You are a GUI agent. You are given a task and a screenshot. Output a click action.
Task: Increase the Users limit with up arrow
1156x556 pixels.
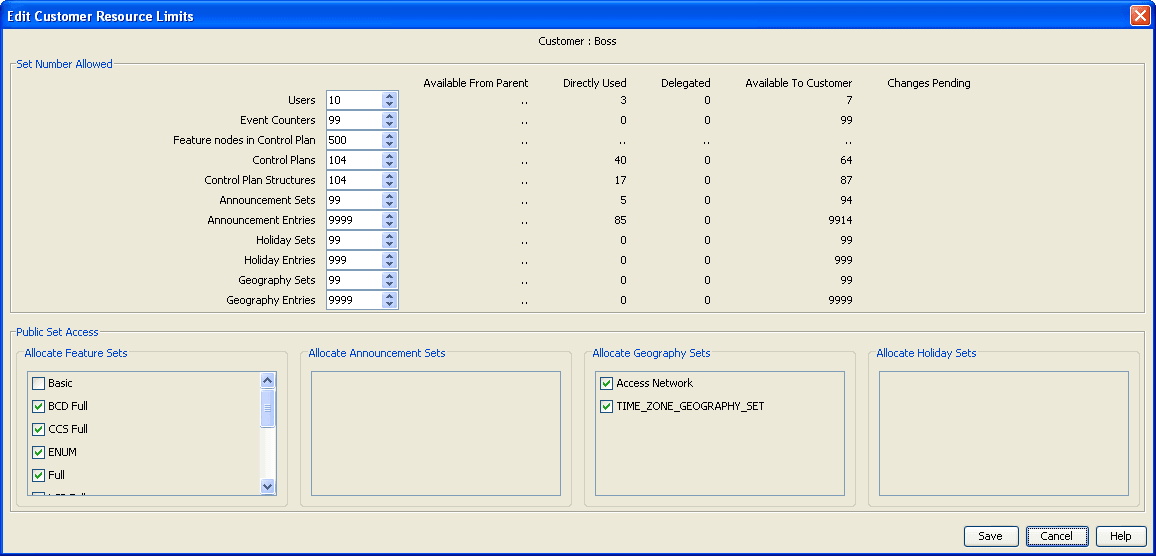(389, 96)
